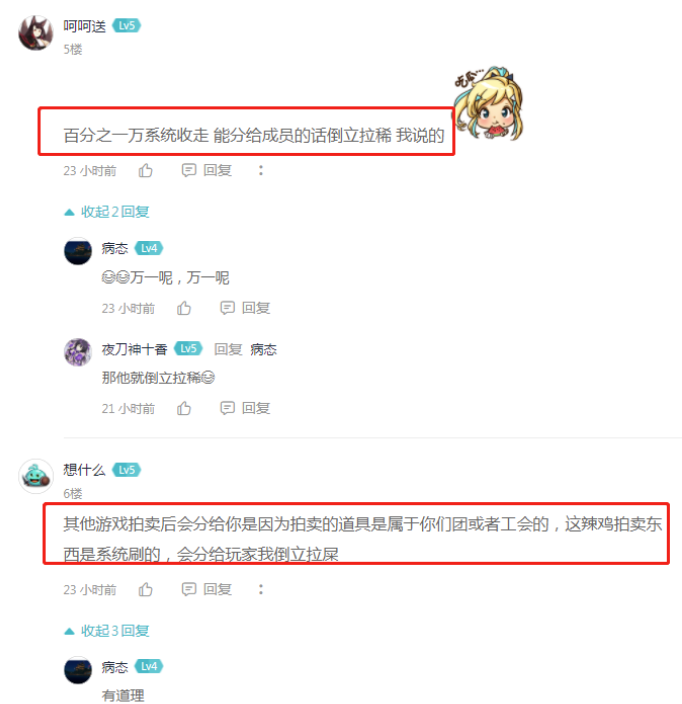This screenshot has width=682, height=704.
Task: Reply to 病态's 万一呢 comment
Action: pos(245,308)
